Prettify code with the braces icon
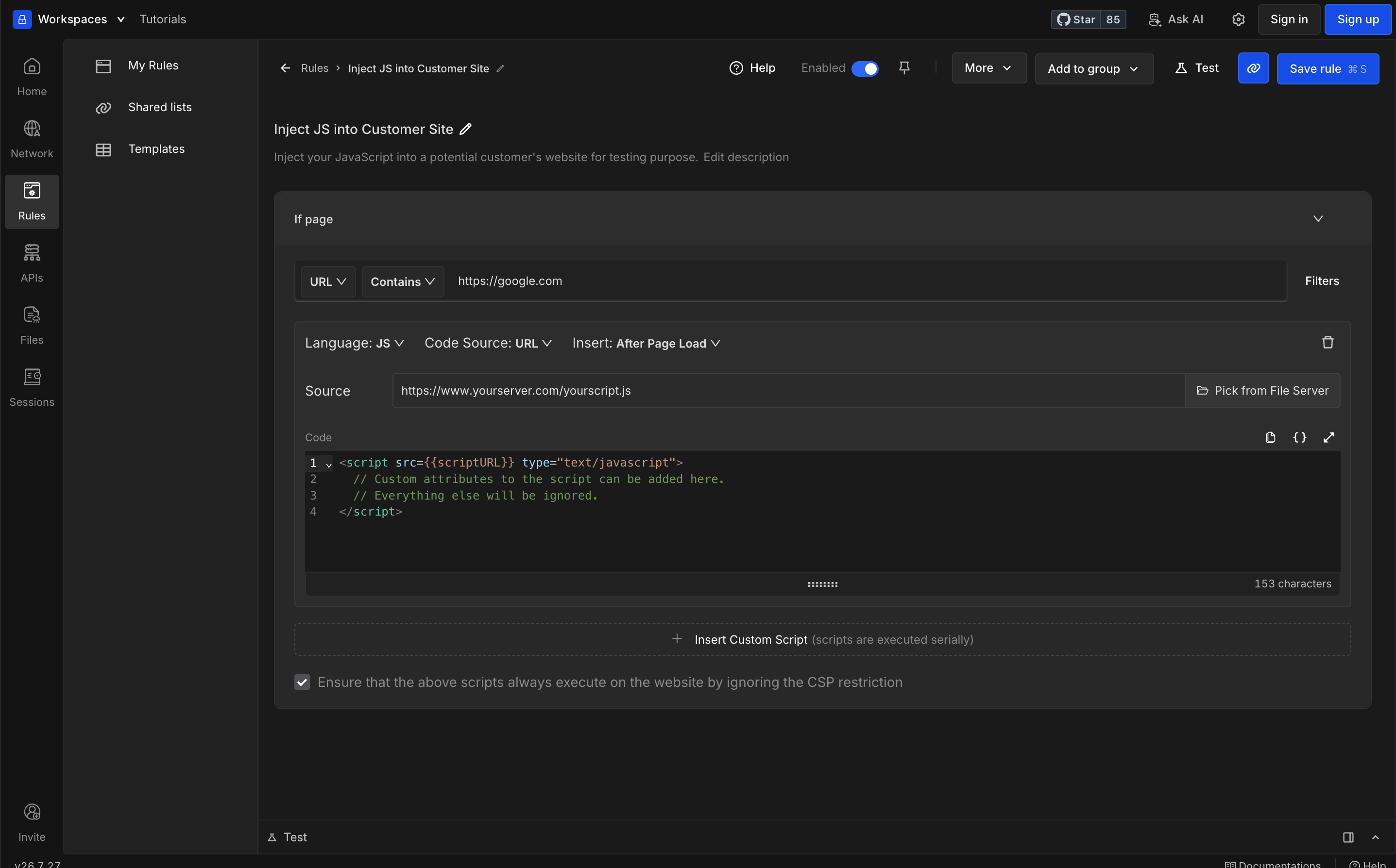The image size is (1396, 868). coord(1299,437)
